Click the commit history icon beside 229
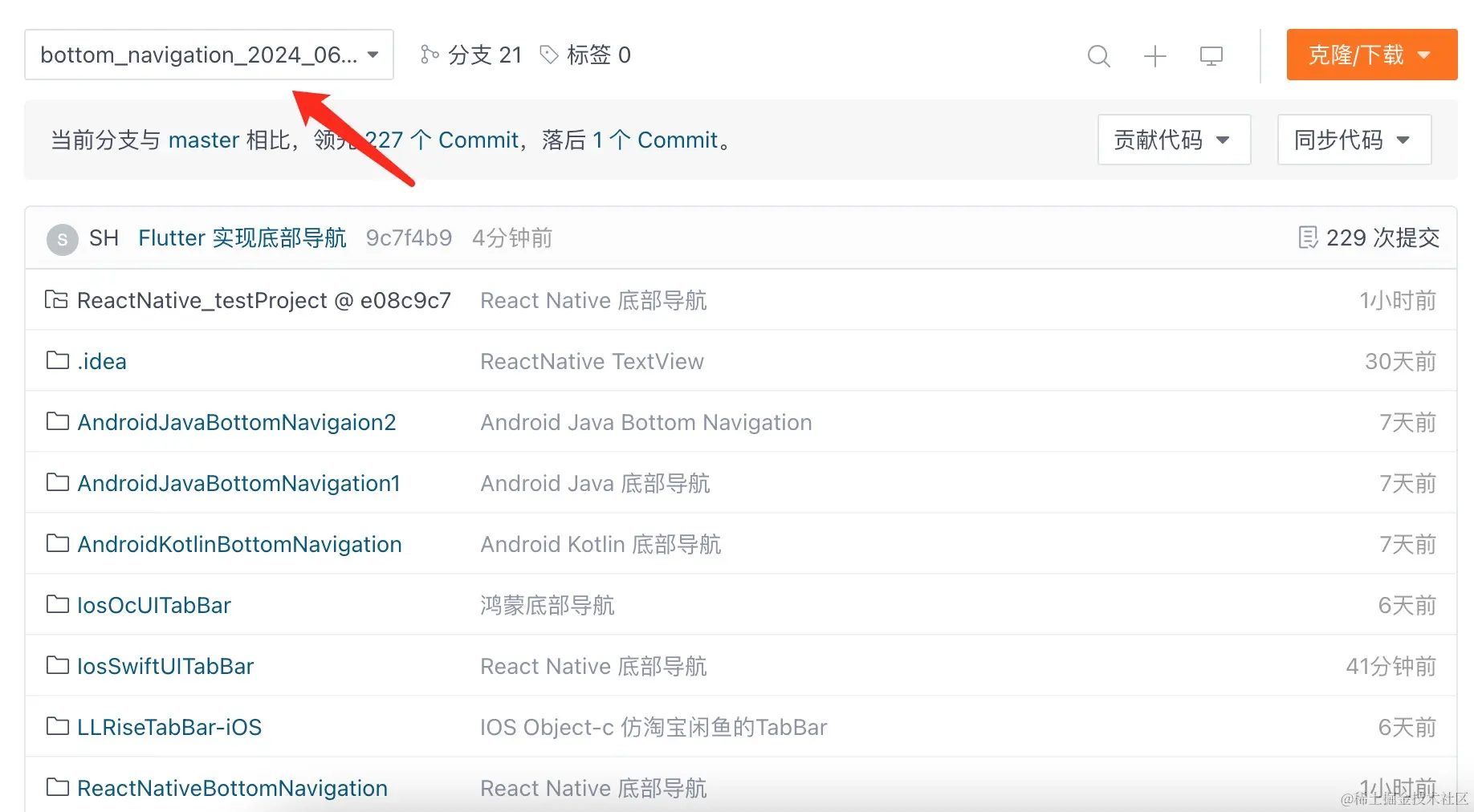 [x=1308, y=238]
